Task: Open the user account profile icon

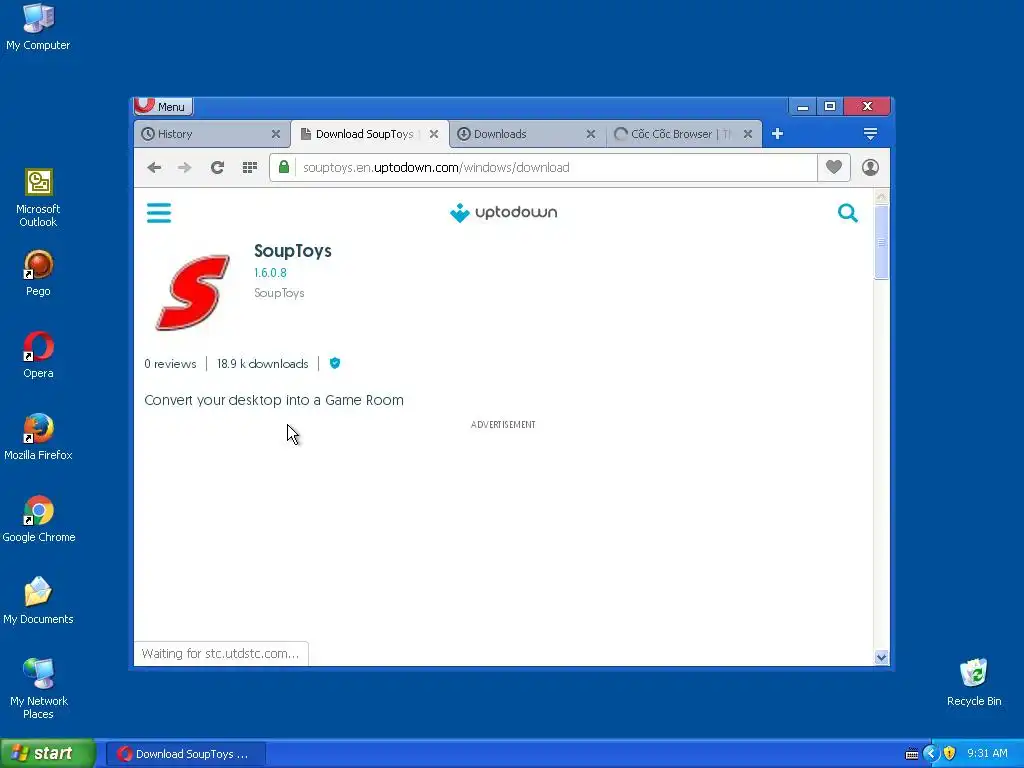Action: coord(871,168)
